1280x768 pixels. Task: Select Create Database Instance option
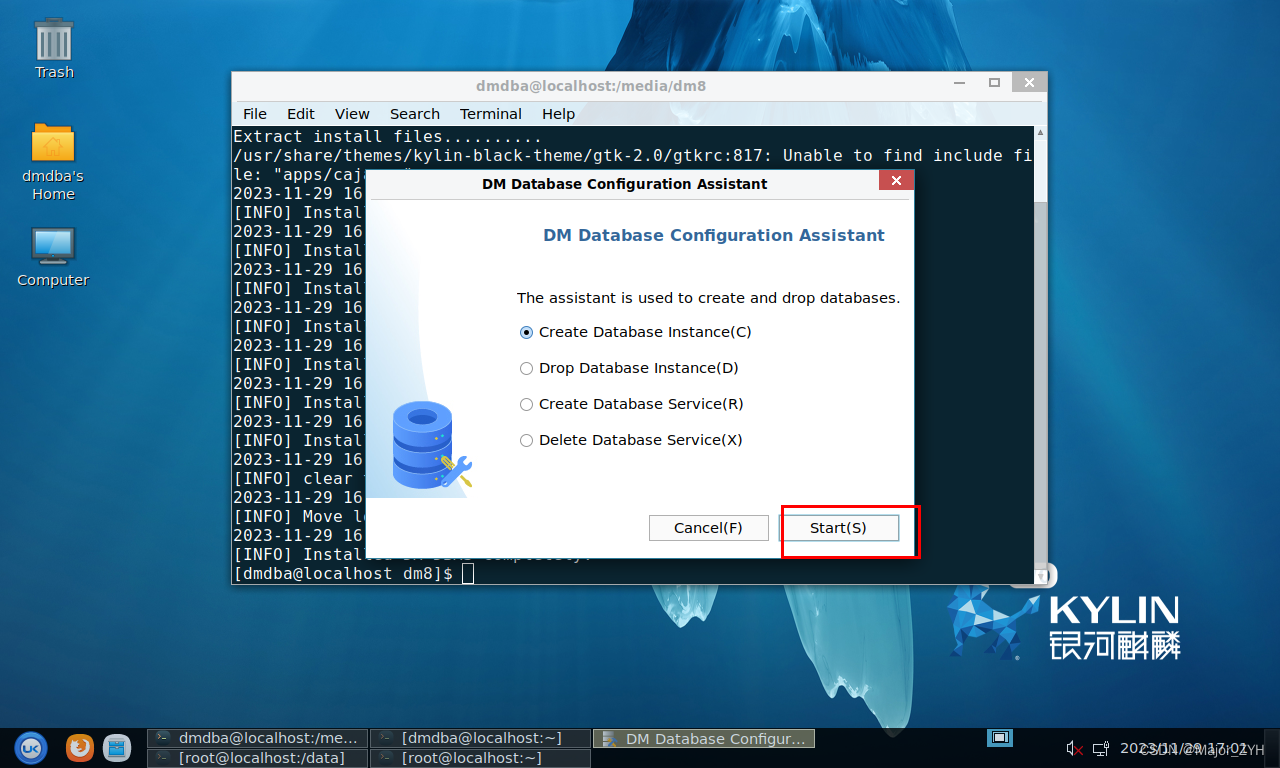[527, 332]
